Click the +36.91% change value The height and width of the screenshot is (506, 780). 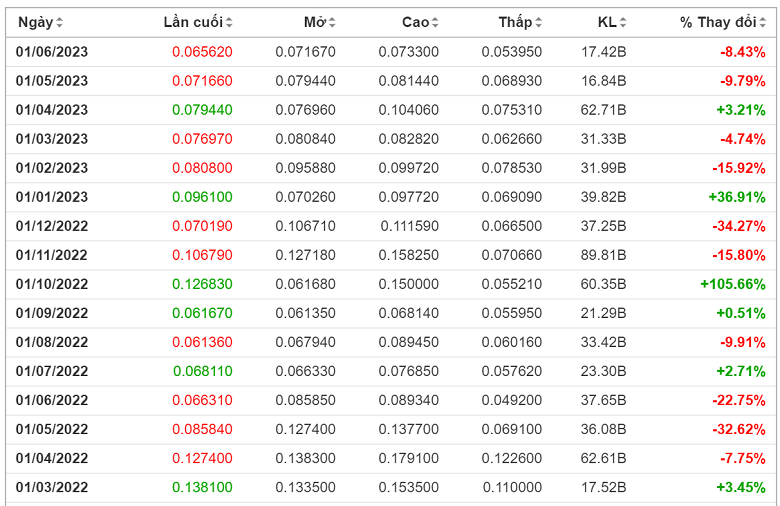[x=736, y=197]
